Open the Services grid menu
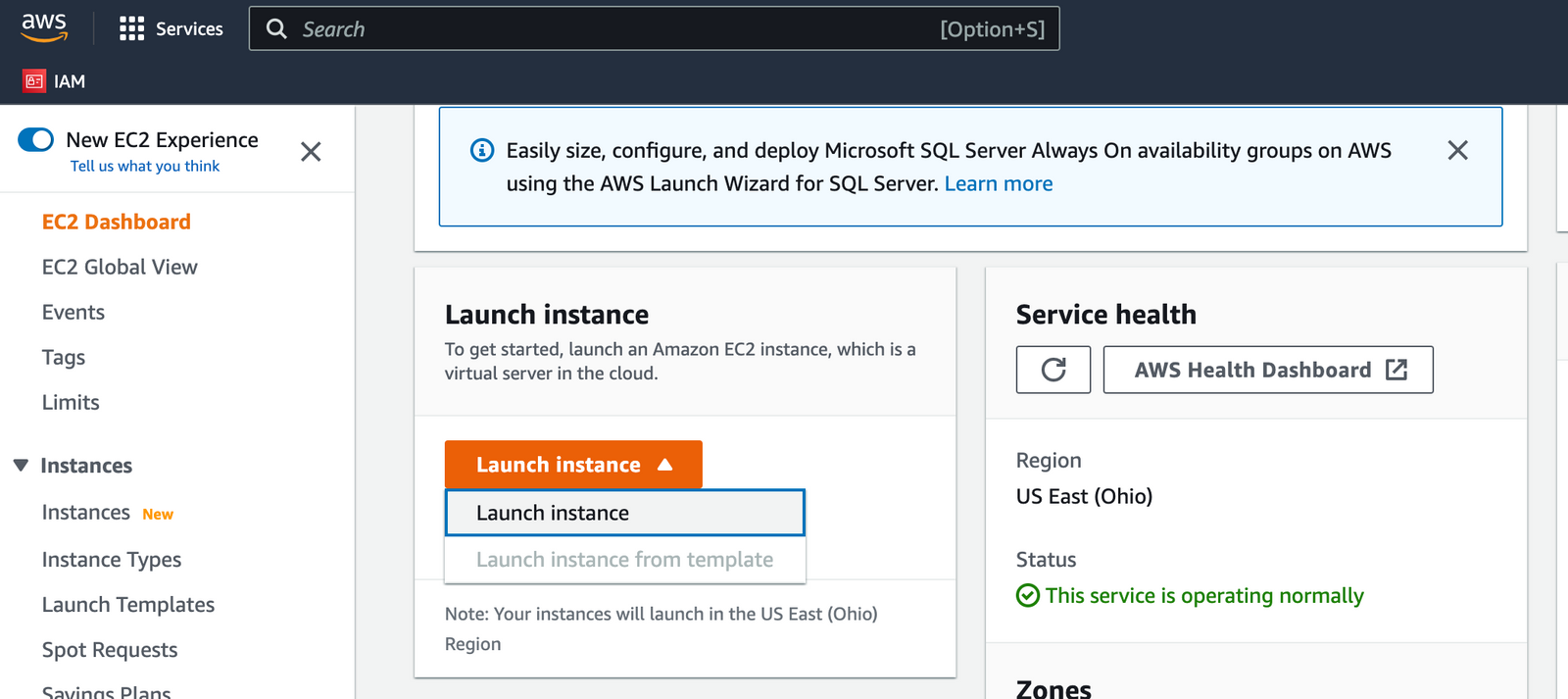1568x699 pixels. pyautogui.click(x=132, y=28)
